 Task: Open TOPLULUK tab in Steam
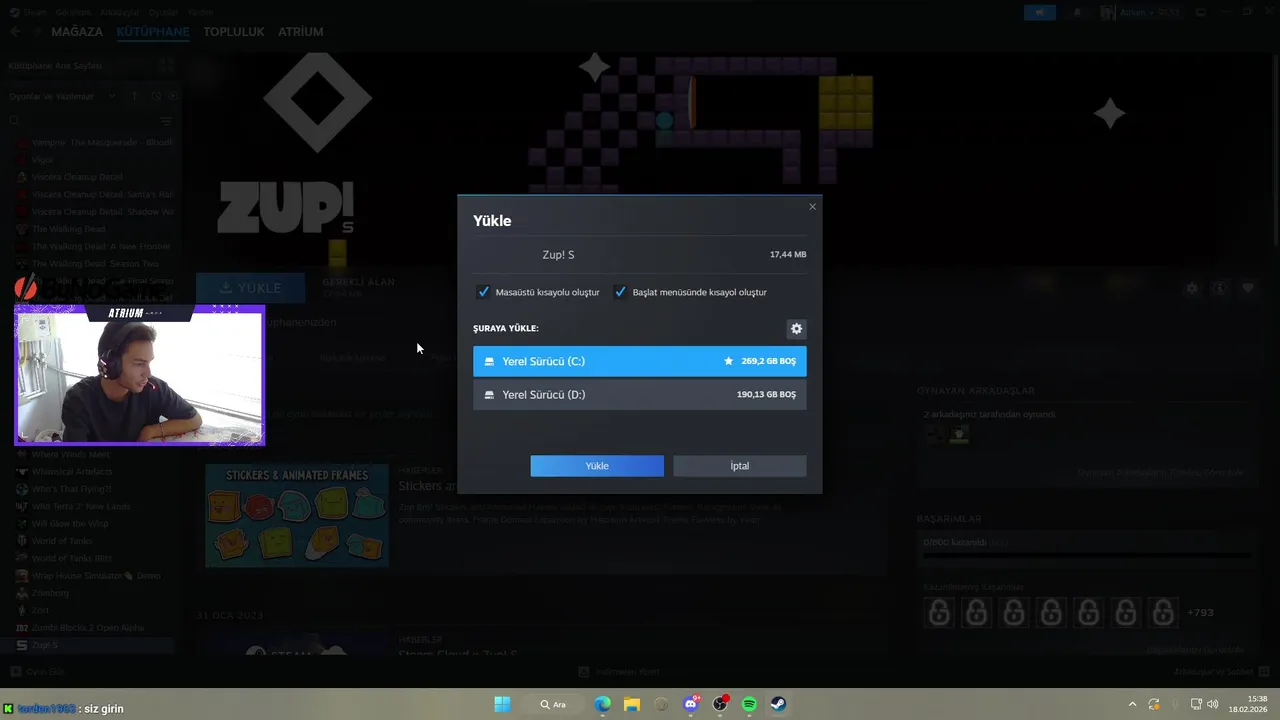pos(234,32)
